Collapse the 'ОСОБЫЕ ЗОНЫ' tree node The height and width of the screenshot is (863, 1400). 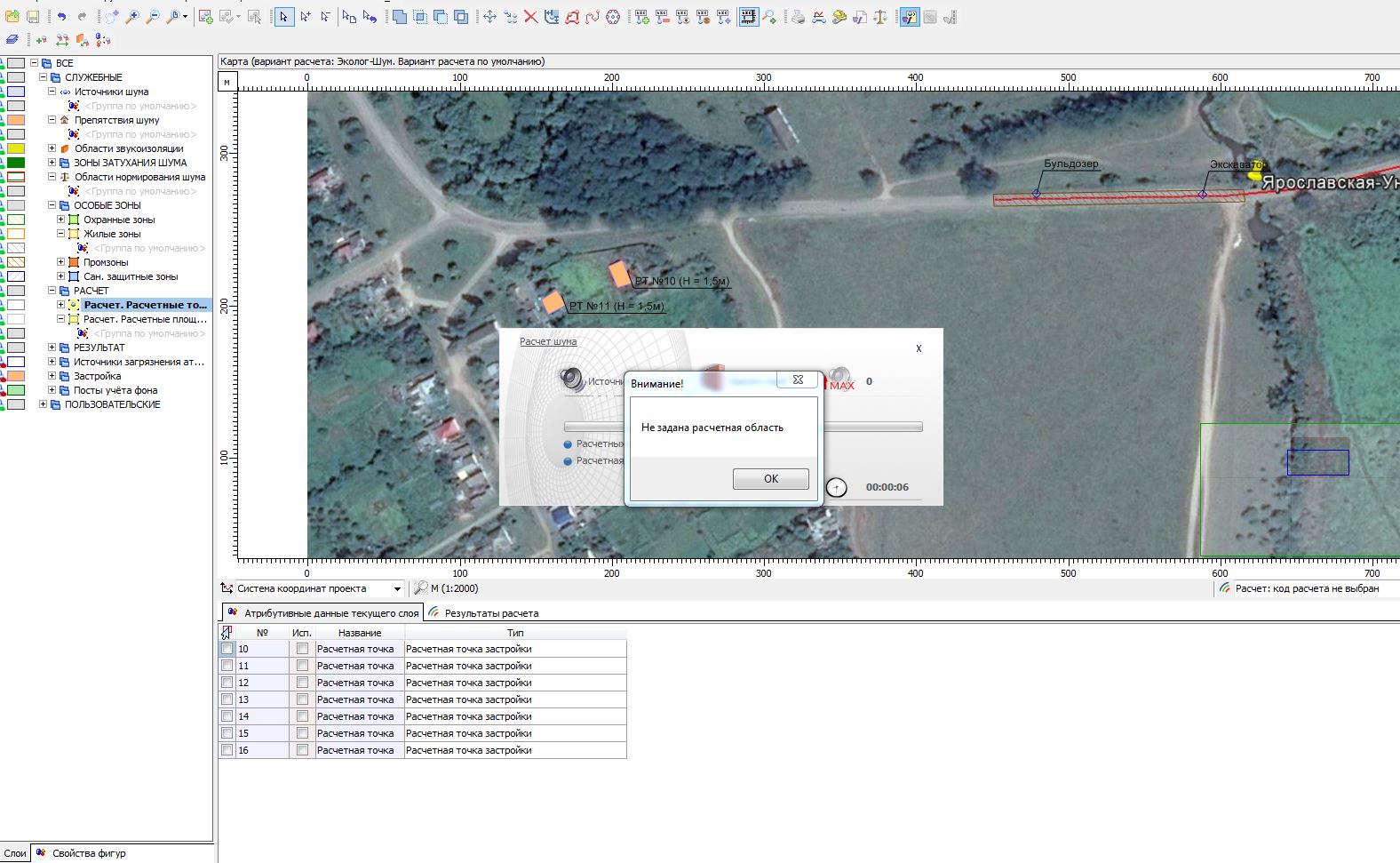pyautogui.click(x=52, y=205)
